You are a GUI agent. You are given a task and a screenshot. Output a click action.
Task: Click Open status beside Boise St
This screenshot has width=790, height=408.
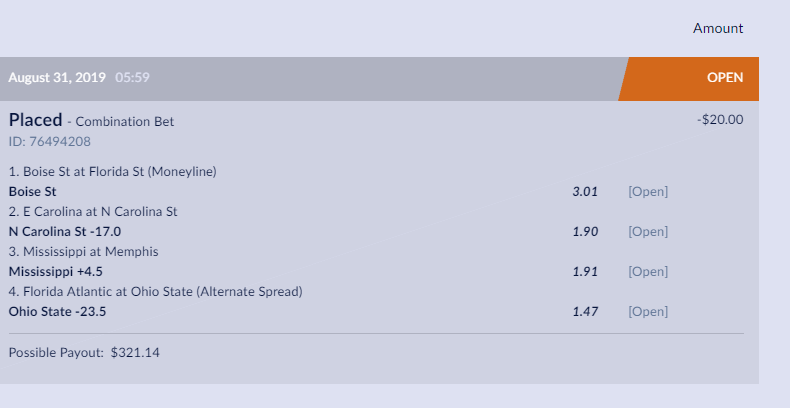click(x=648, y=191)
